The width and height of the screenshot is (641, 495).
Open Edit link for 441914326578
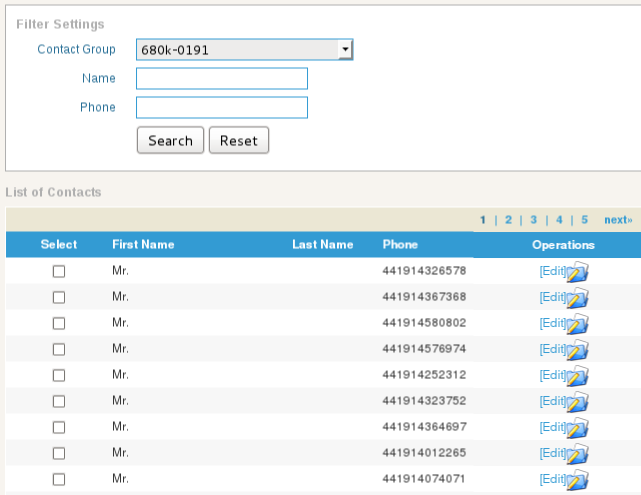pyautogui.click(x=553, y=271)
